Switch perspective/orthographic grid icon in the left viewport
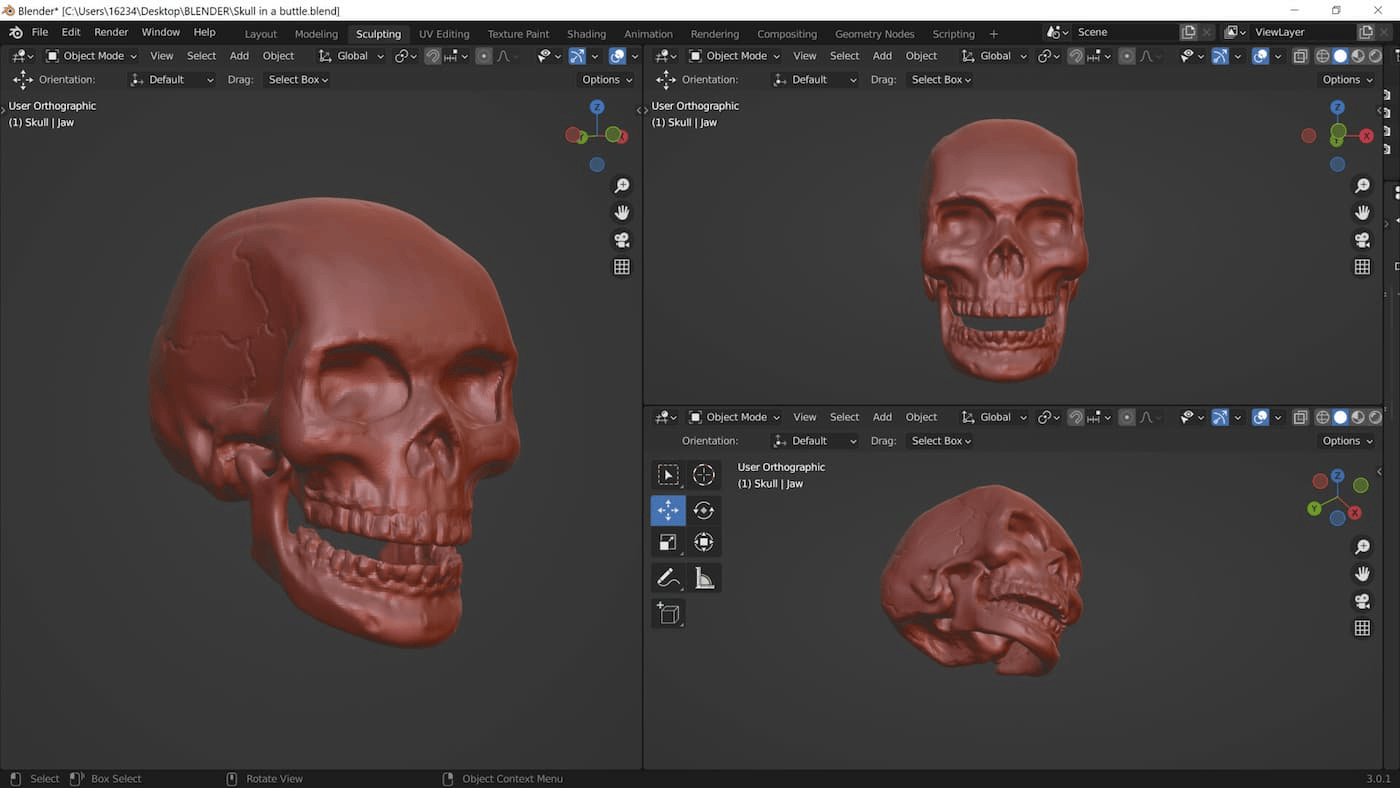This screenshot has height=788, width=1400. tap(622, 267)
